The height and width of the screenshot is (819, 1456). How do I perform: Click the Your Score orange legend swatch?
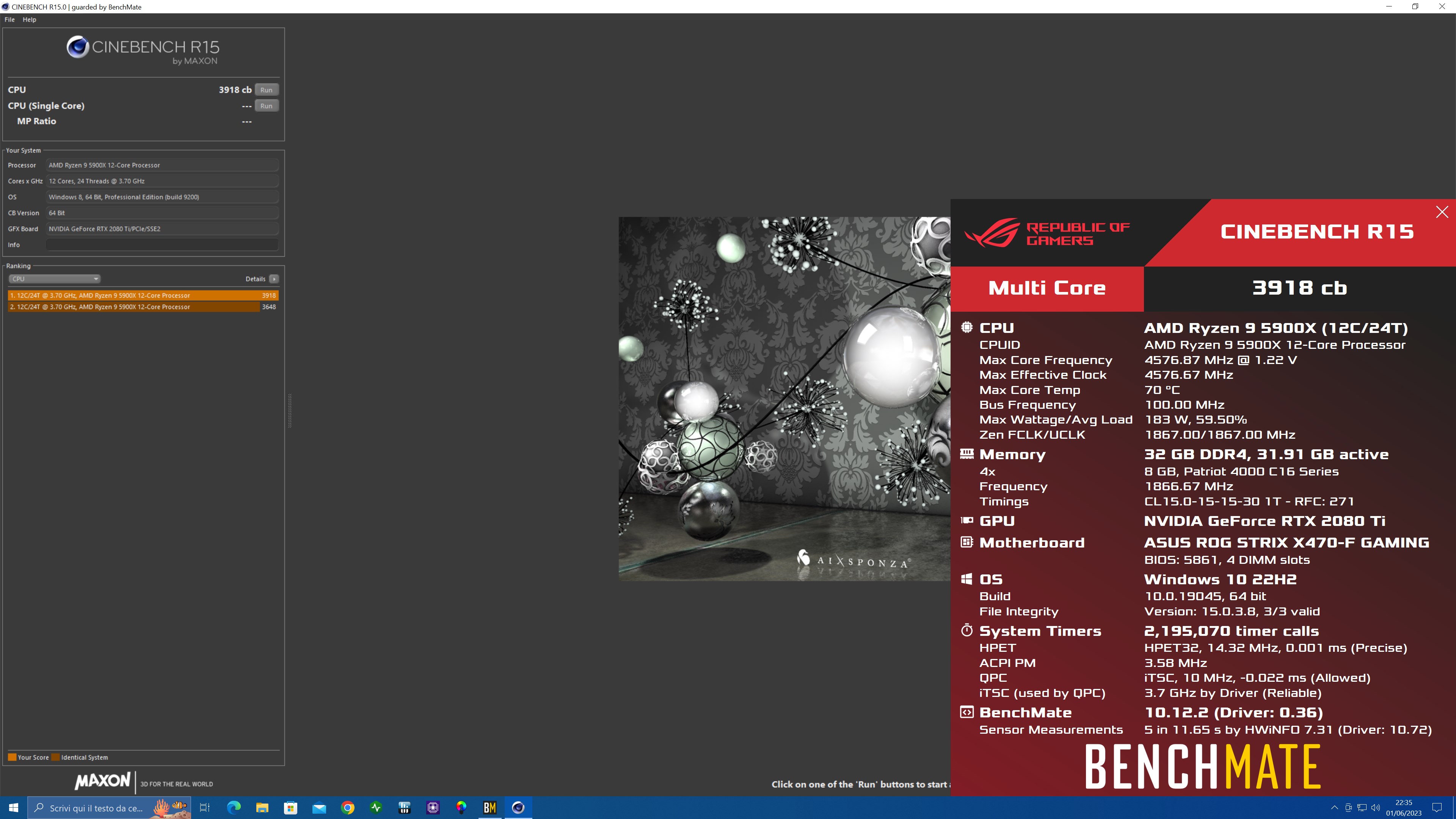pyautogui.click(x=12, y=758)
